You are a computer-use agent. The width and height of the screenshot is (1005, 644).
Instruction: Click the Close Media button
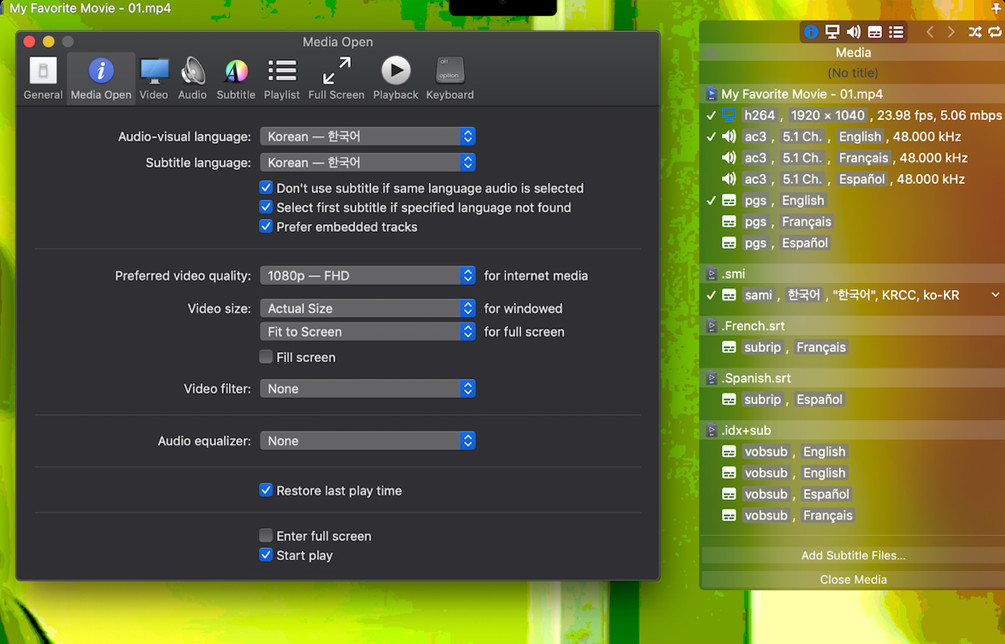click(x=853, y=579)
